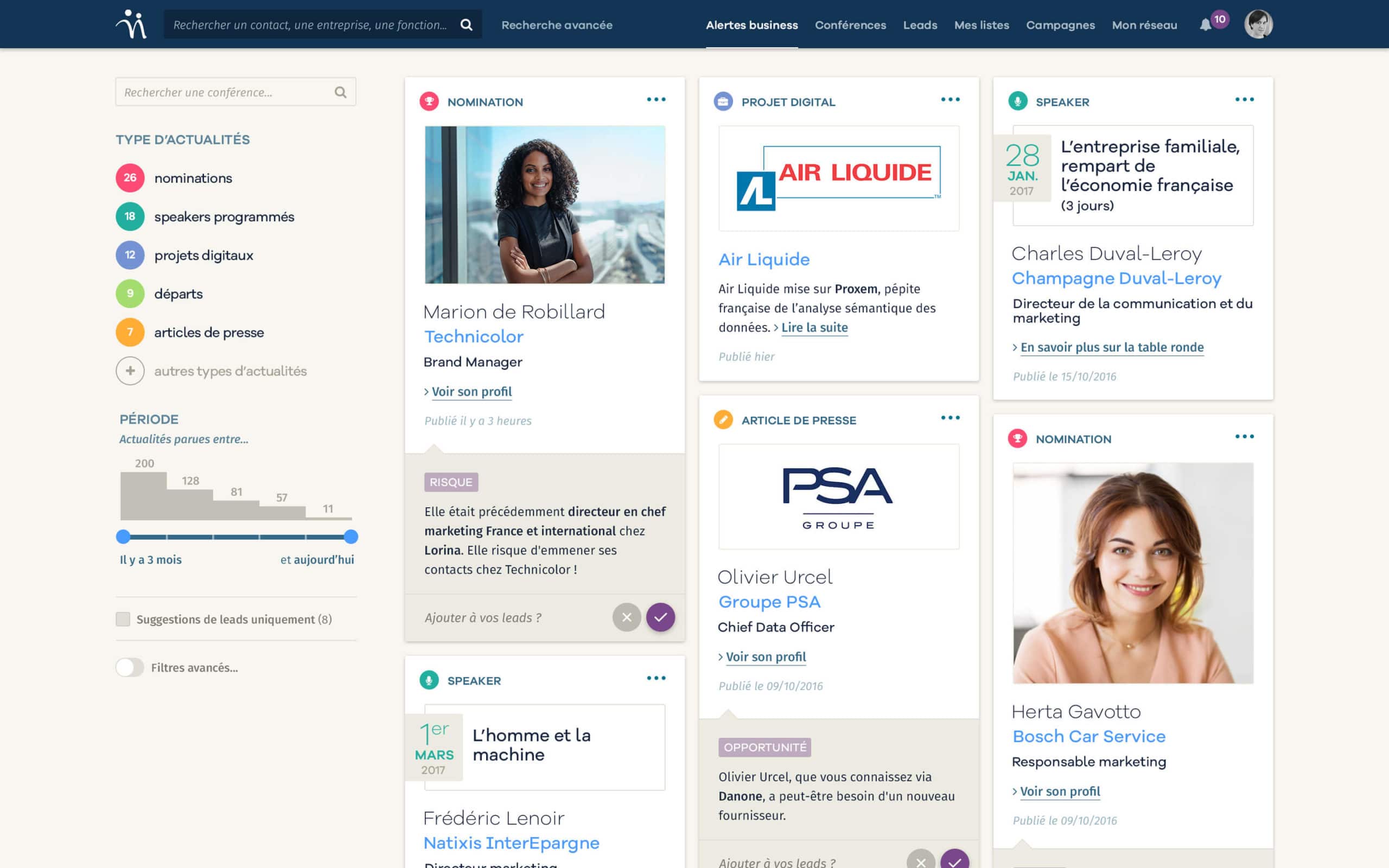The height and width of the screenshot is (868, 1389).
Task: Open the Groupe PSA company link
Action: point(769,602)
